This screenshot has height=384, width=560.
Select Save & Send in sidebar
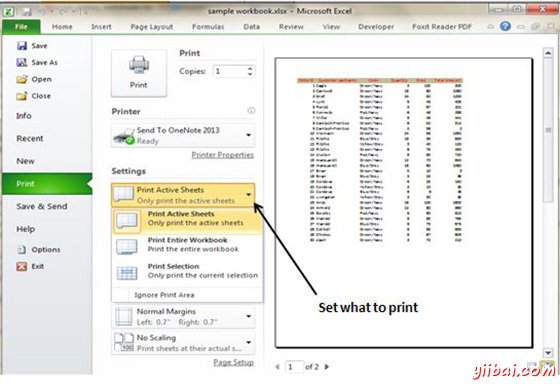(42, 206)
